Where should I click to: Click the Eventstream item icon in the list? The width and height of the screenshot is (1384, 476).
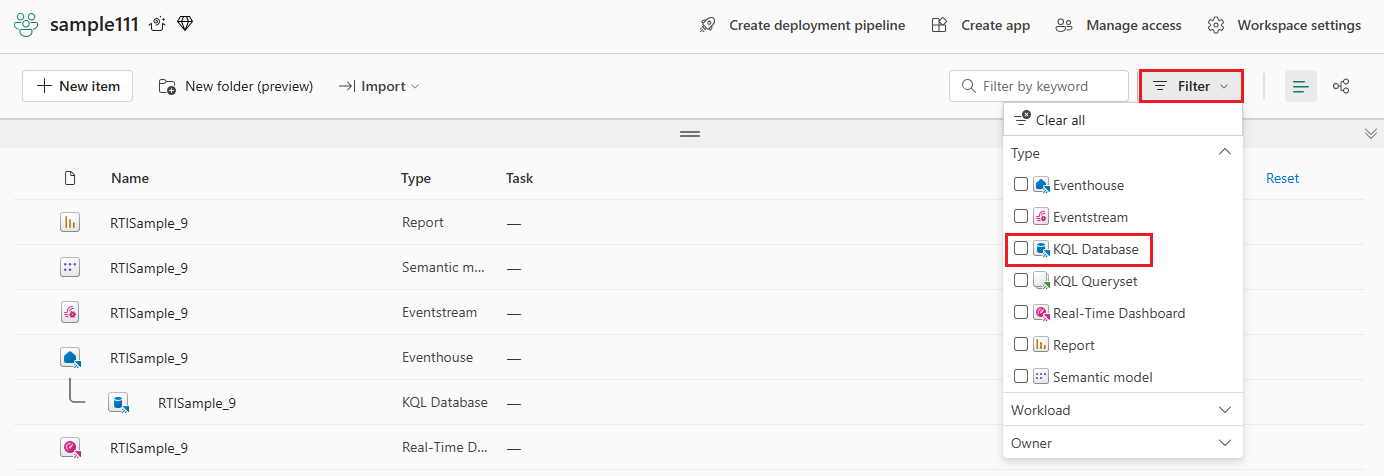pyautogui.click(x=70, y=312)
